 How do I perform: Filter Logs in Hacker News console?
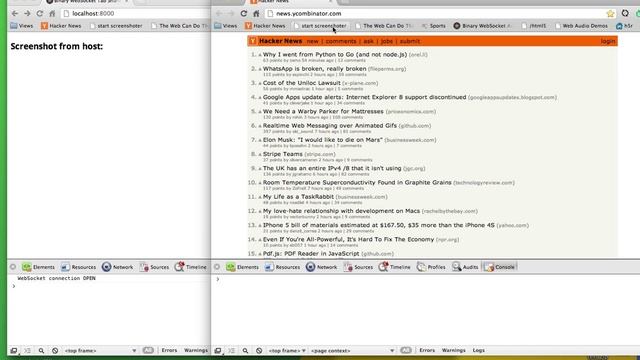pyautogui.click(x=478, y=350)
